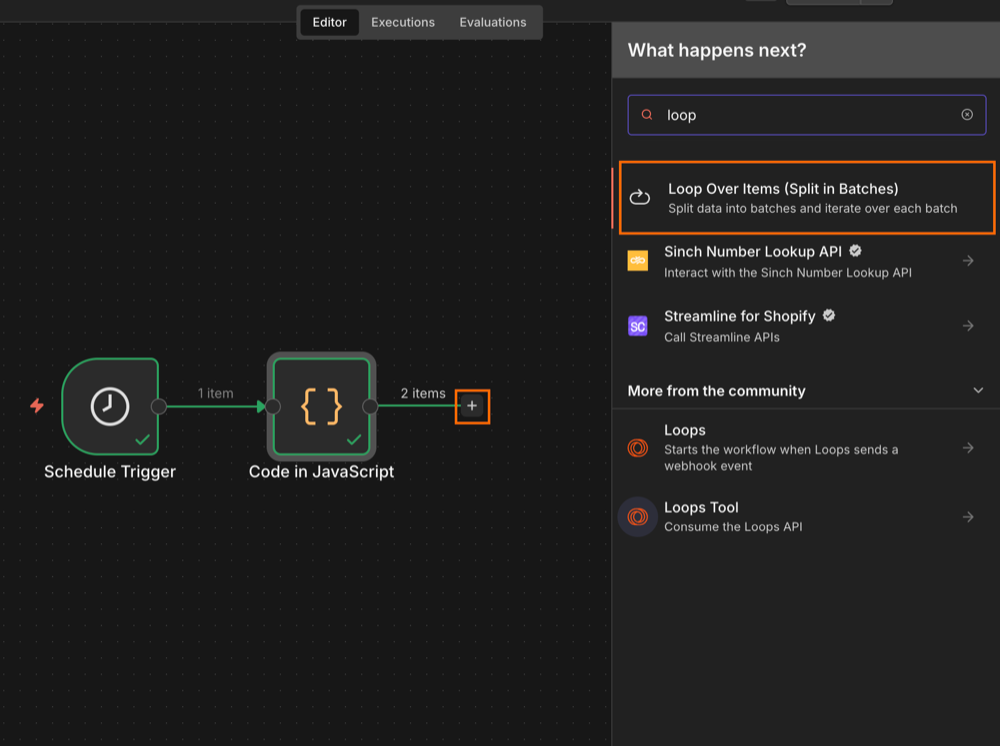Clear the loop search query
Viewport: 1000px width, 746px height.
tap(967, 114)
